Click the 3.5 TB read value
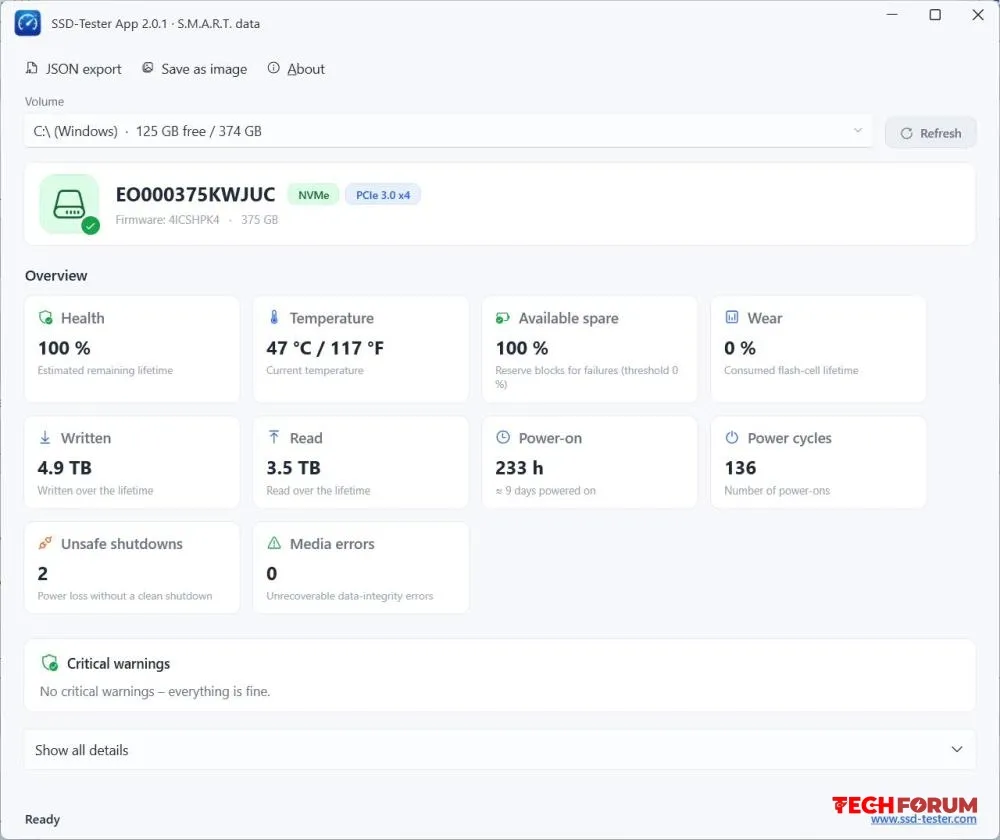Viewport: 1000px width, 840px height. coord(293,468)
